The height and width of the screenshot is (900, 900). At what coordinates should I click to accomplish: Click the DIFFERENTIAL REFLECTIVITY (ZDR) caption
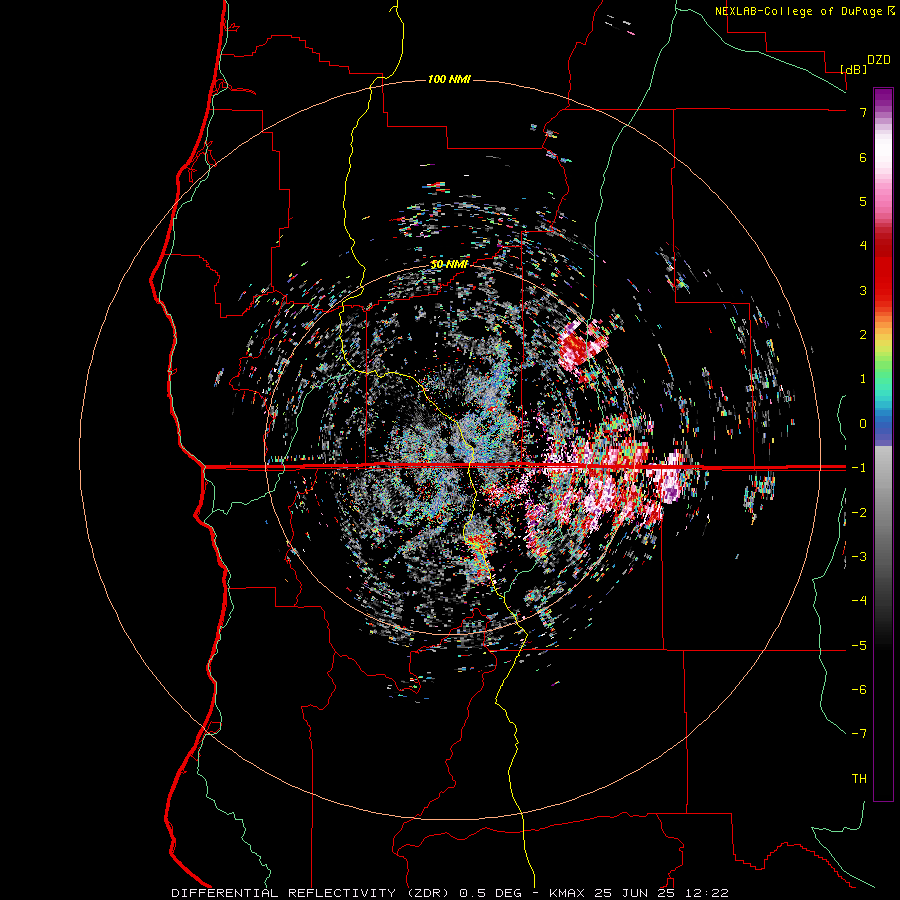point(312,893)
